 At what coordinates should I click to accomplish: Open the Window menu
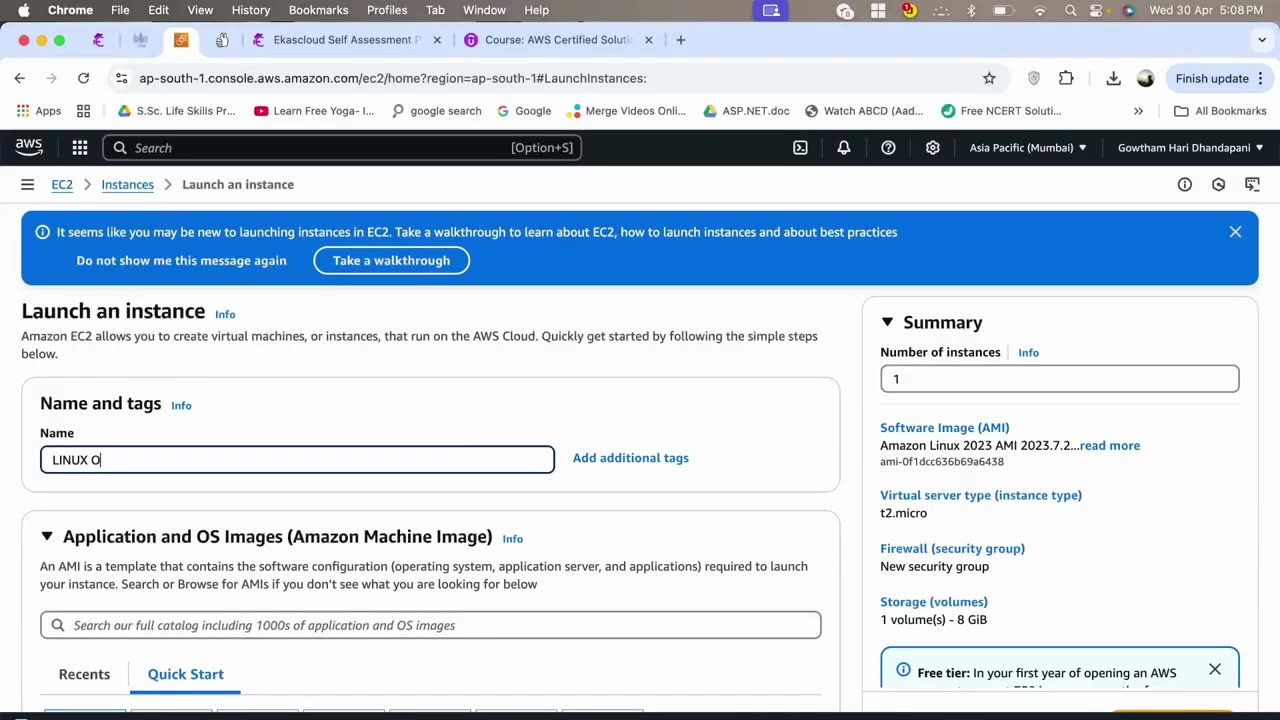[484, 10]
